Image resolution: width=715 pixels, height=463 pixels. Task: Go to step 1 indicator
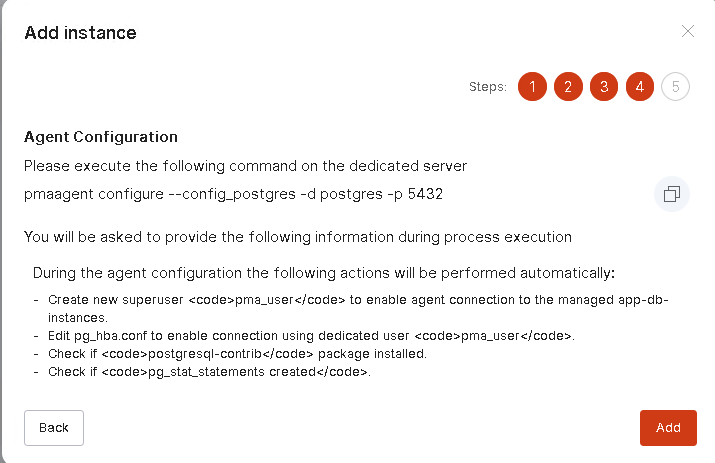pos(532,87)
